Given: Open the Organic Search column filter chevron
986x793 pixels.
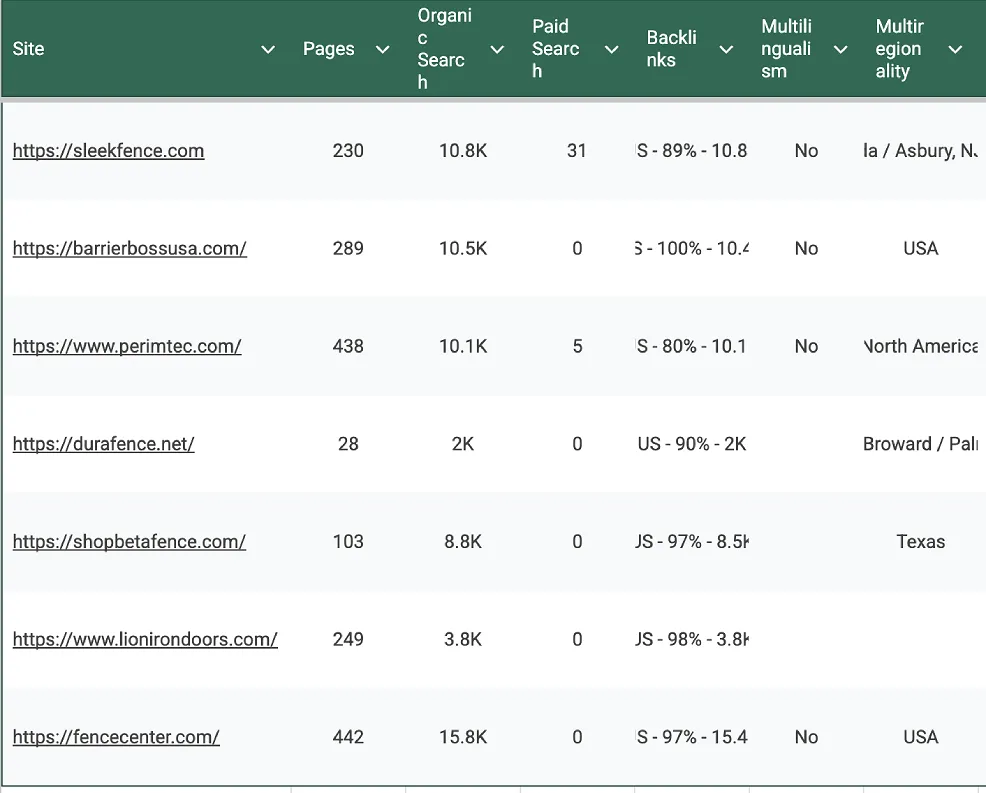Looking at the screenshot, I should click(497, 50).
